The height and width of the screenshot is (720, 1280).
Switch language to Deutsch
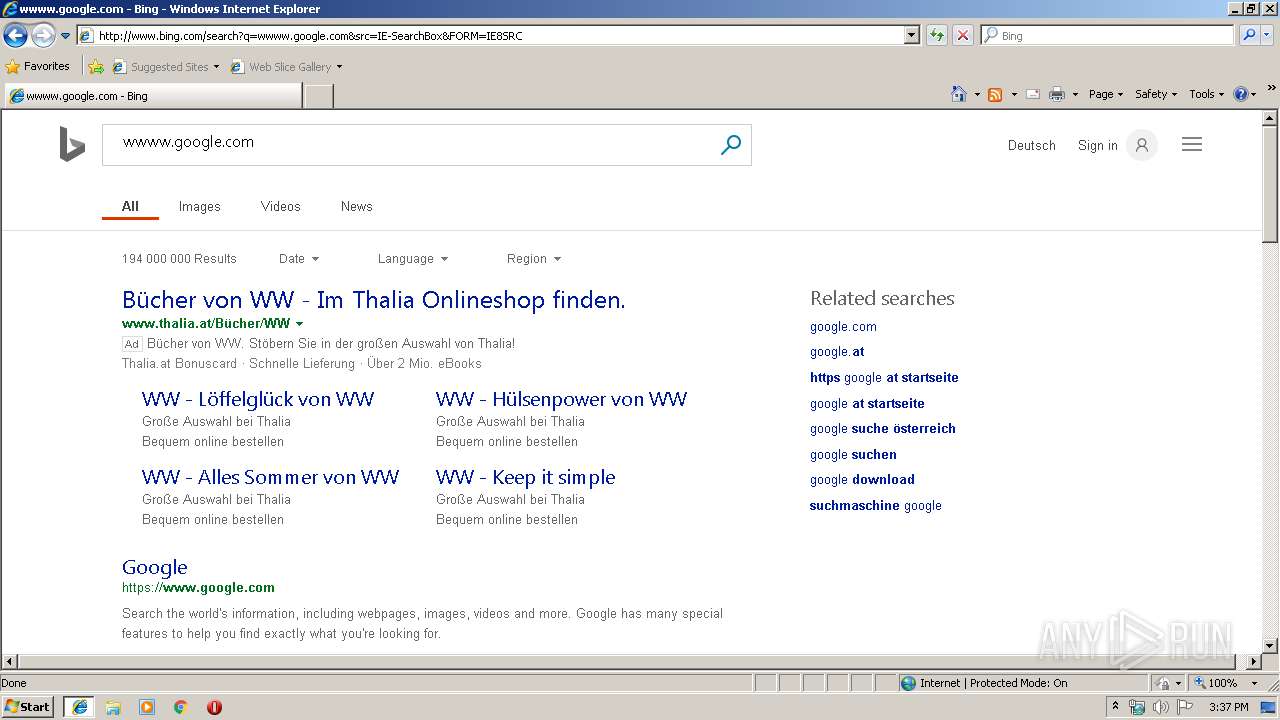pyautogui.click(x=1031, y=145)
